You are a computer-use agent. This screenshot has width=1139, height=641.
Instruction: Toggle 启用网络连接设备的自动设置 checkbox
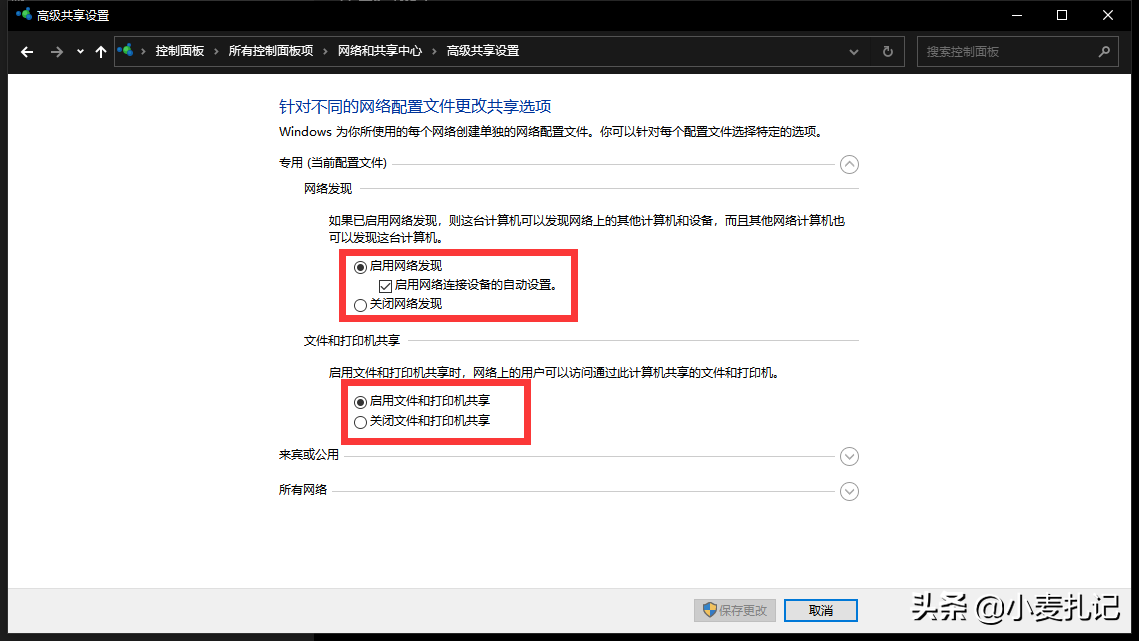pos(385,286)
